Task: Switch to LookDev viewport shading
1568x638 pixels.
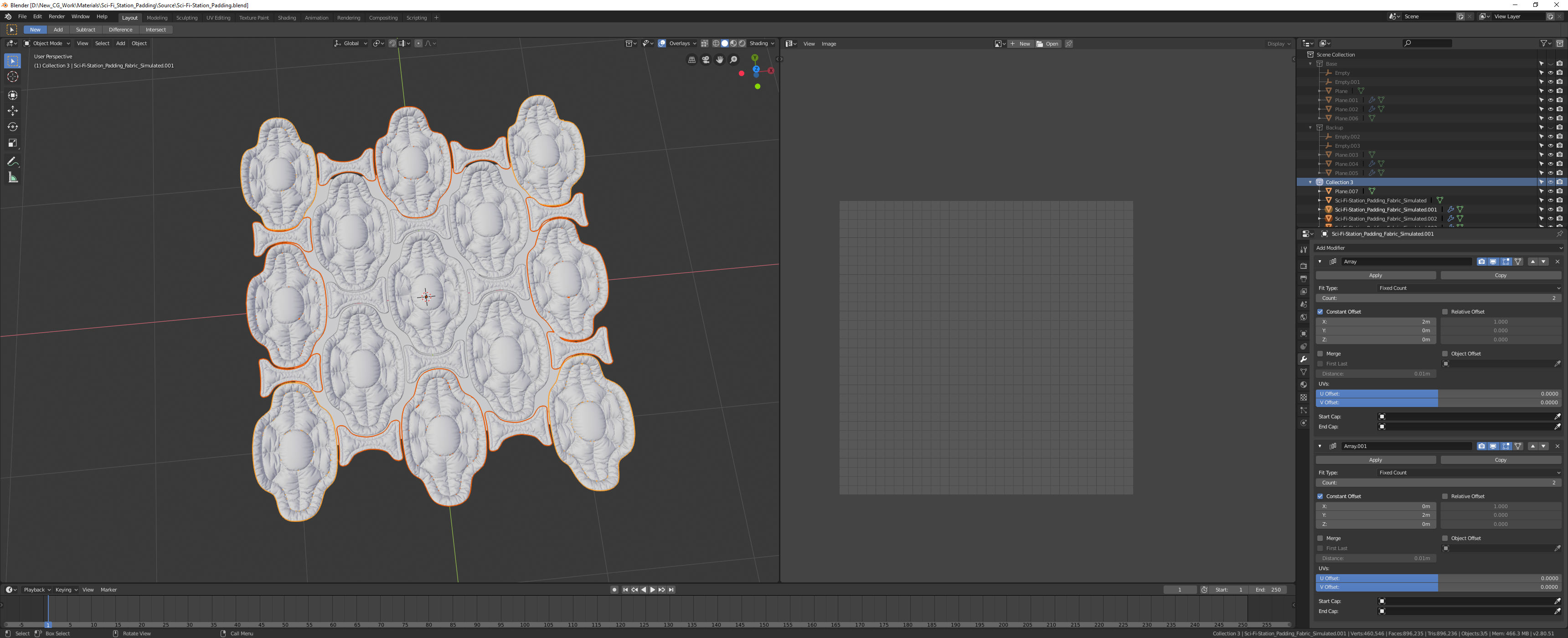Action: point(733,43)
